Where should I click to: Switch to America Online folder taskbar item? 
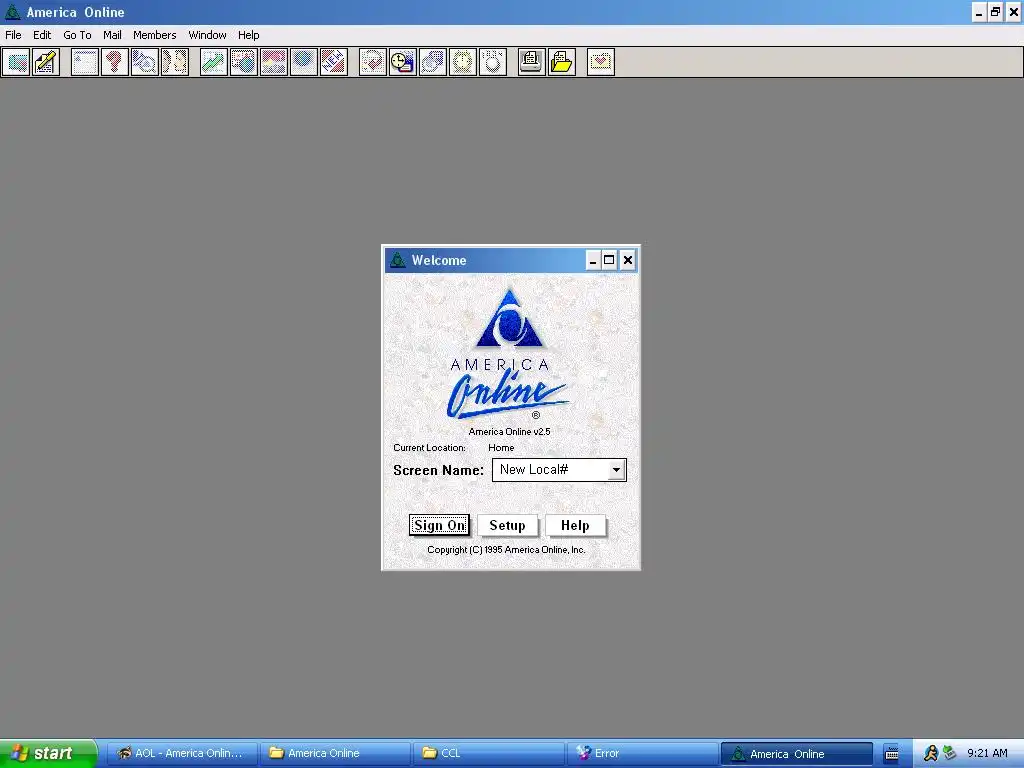coord(335,754)
